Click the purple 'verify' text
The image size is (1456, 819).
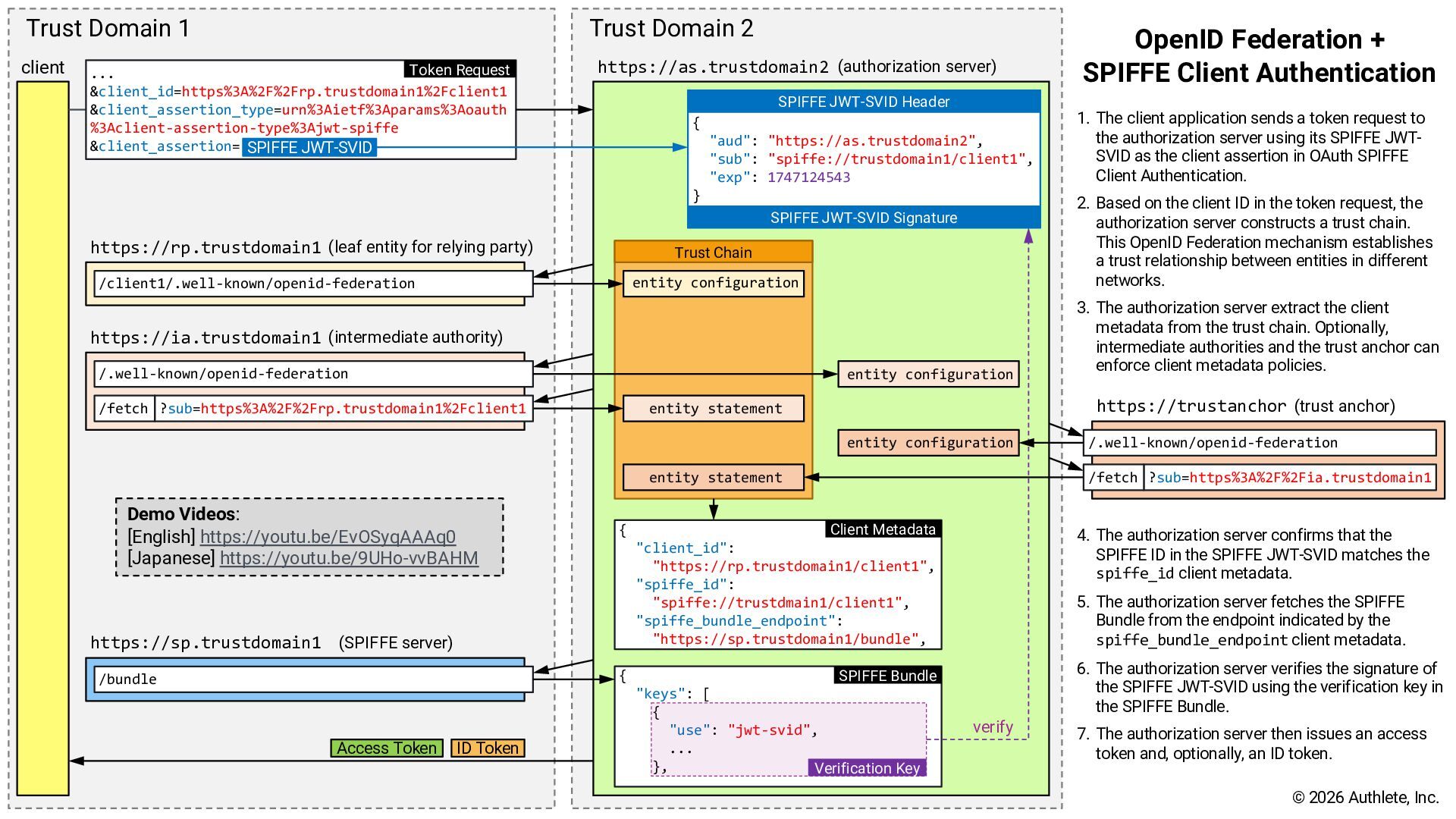(x=993, y=727)
